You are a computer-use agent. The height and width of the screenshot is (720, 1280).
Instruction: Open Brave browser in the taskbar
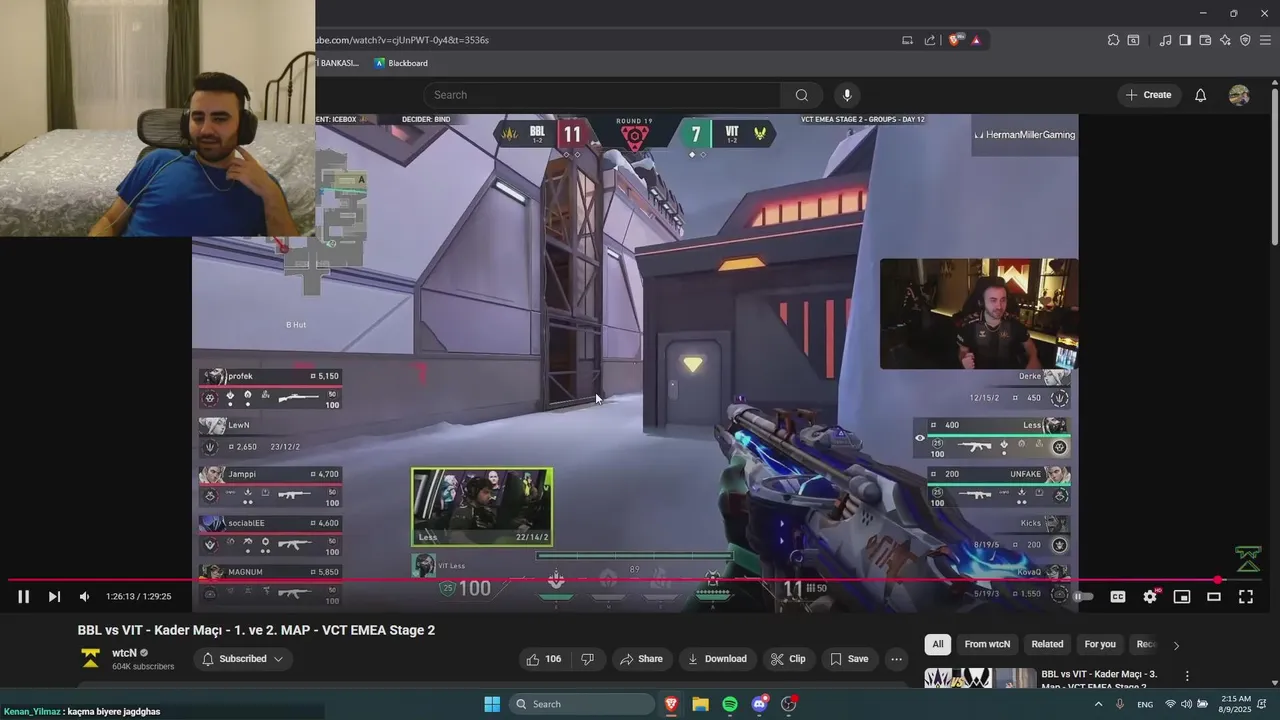click(671, 704)
